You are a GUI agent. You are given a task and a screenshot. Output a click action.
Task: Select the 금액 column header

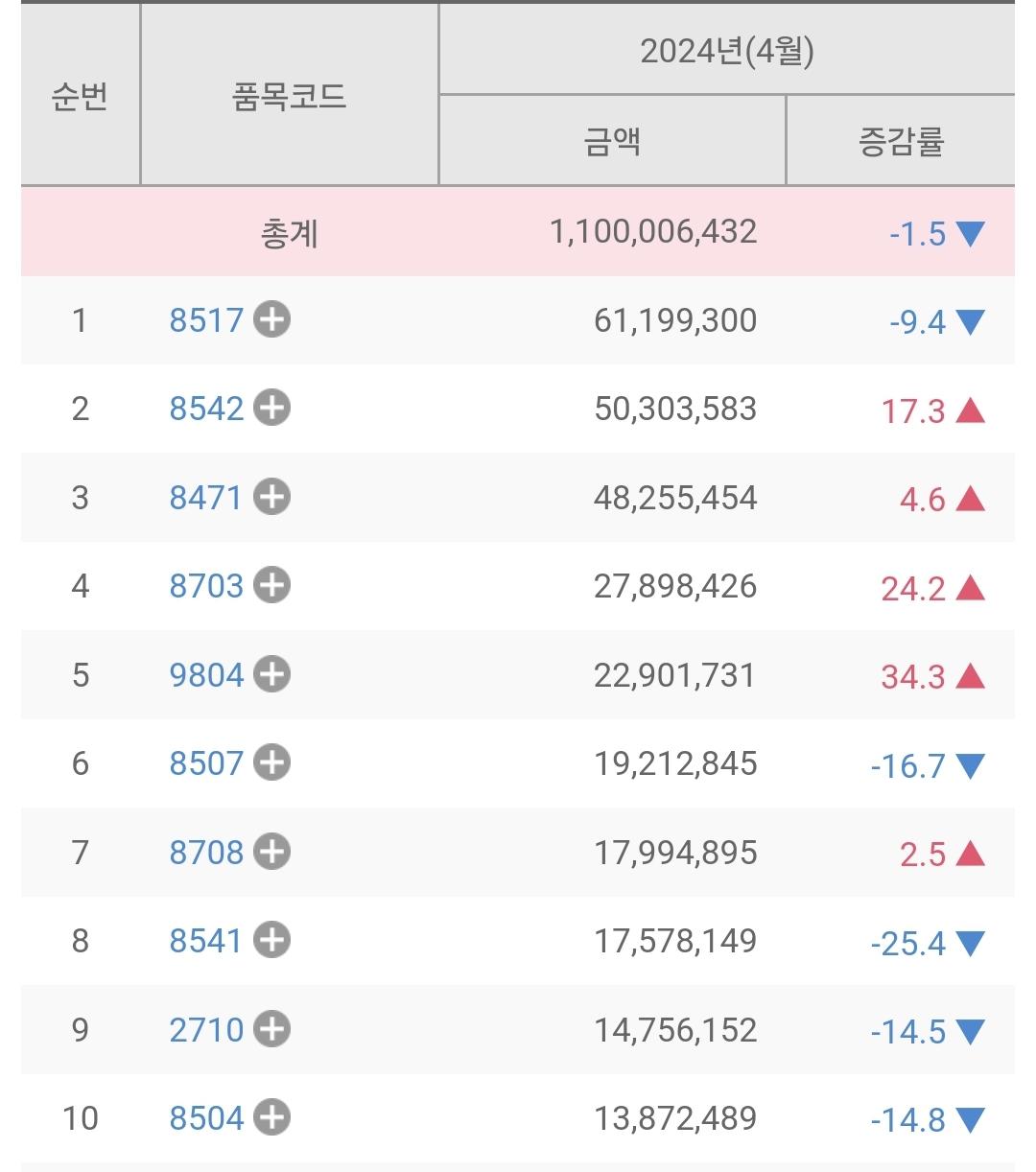pyautogui.click(x=612, y=141)
